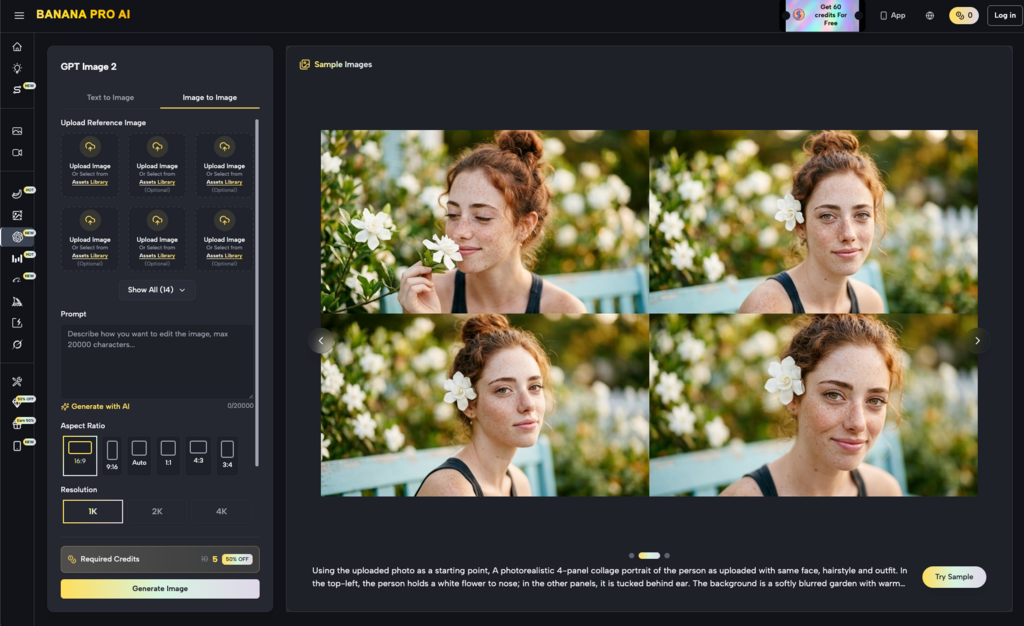Click the gift box sidebar icon
The width and height of the screenshot is (1024, 626).
tap(17, 424)
